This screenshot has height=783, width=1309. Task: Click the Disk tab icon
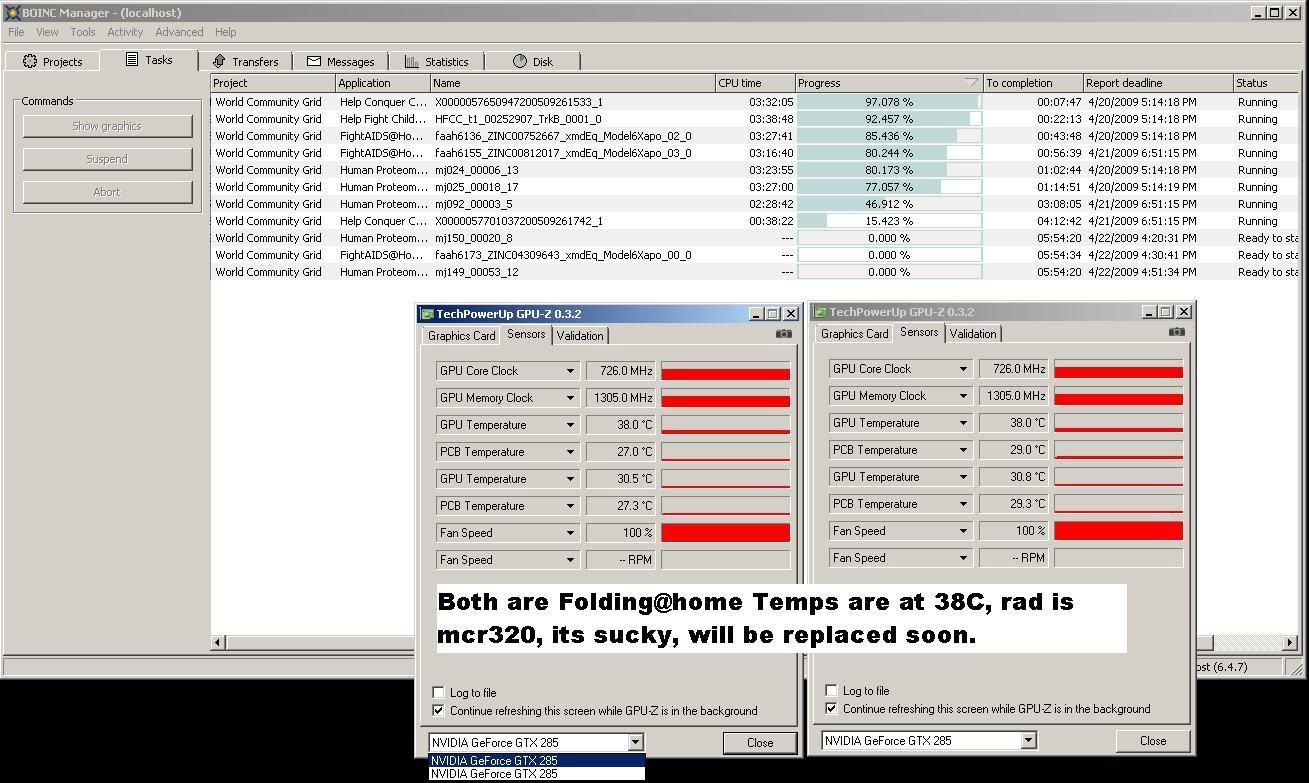pyautogui.click(x=520, y=61)
